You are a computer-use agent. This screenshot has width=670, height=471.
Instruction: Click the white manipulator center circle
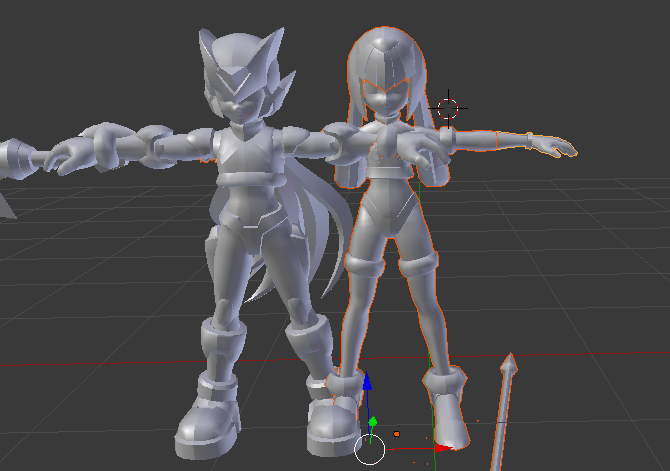pos(370,449)
